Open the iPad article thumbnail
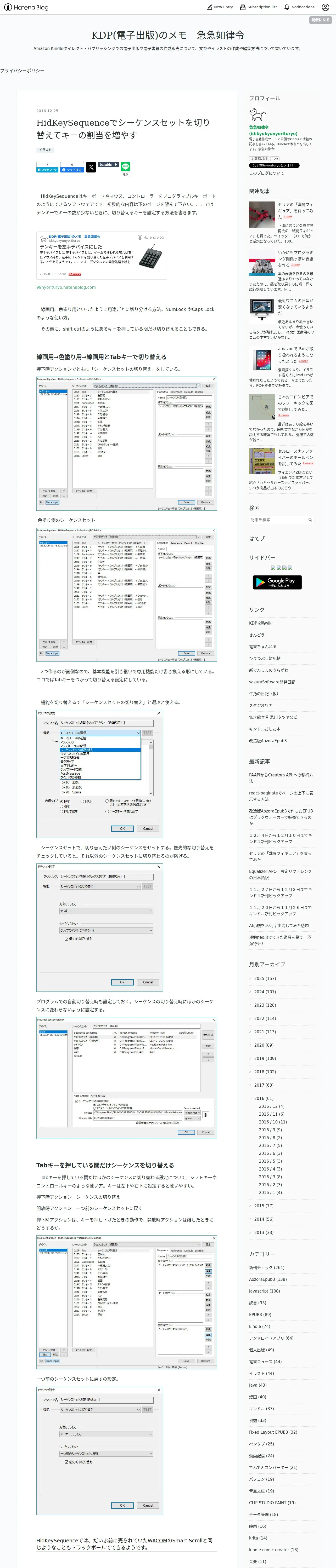336x1568 pixels. [262, 359]
